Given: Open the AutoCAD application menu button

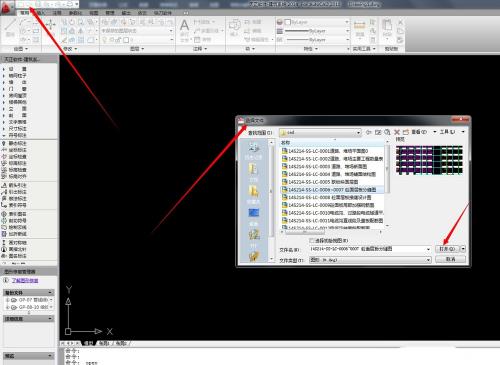Looking at the screenshot, I should 7,7.
